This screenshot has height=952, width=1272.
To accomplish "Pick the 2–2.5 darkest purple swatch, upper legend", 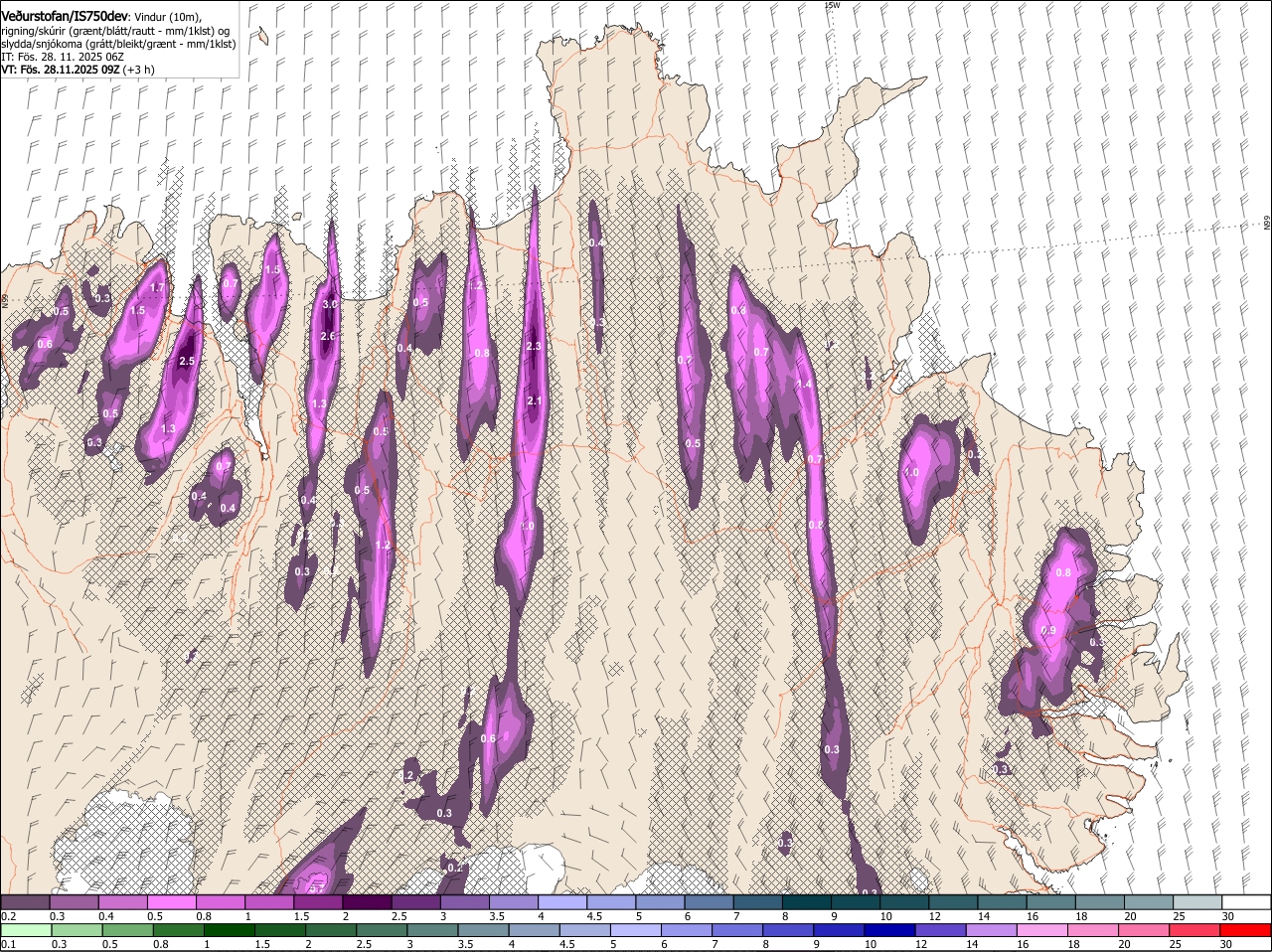I will pos(367,901).
